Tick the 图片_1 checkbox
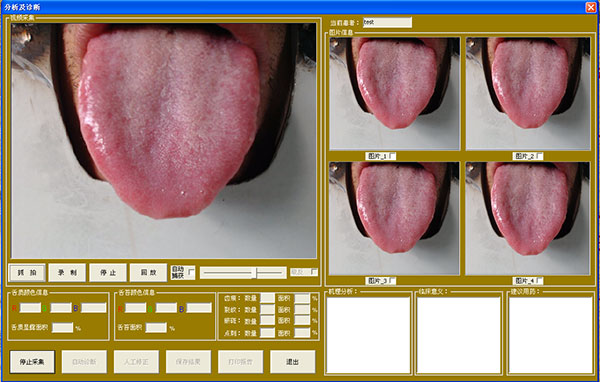The height and width of the screenshot is (382, 600). pos(392,156)
